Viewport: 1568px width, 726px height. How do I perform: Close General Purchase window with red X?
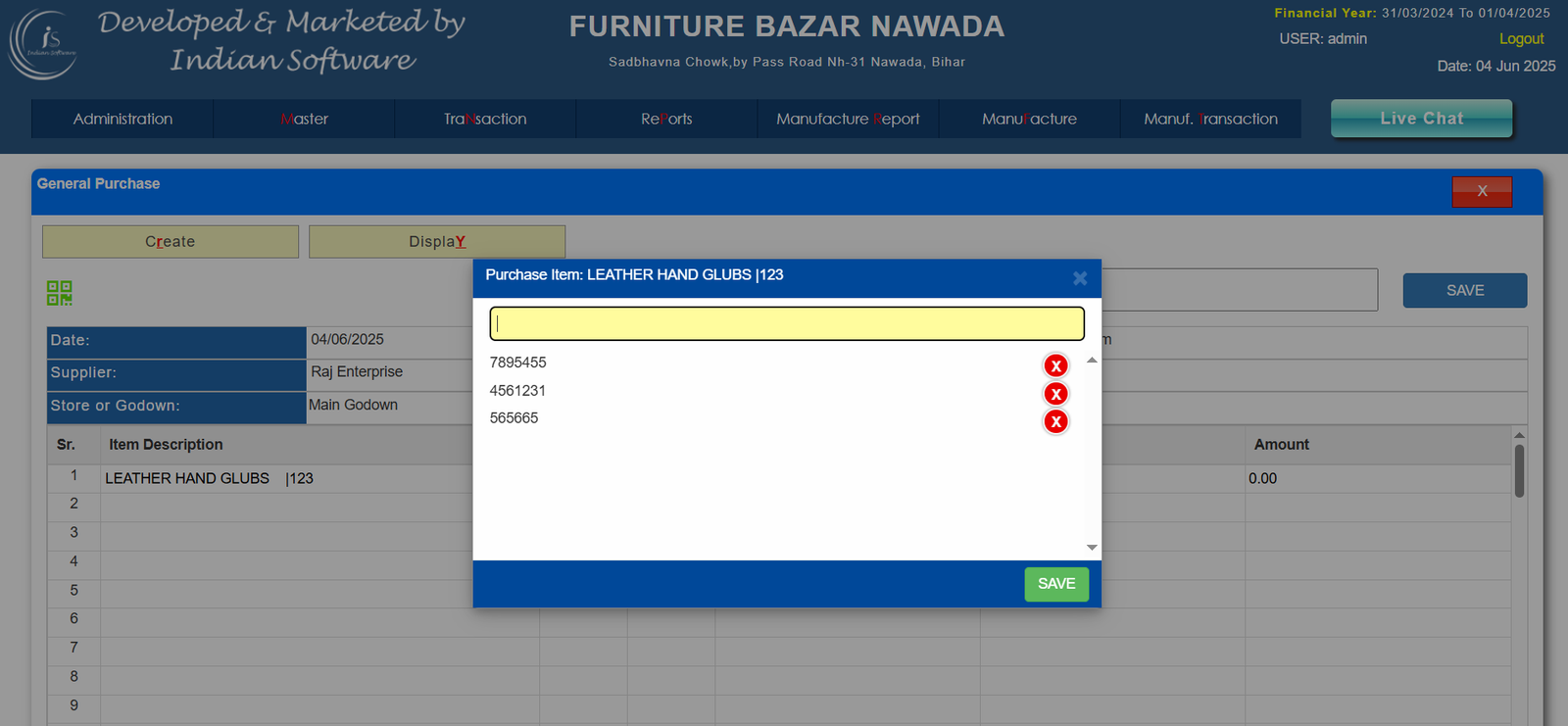coord(1481,191)
